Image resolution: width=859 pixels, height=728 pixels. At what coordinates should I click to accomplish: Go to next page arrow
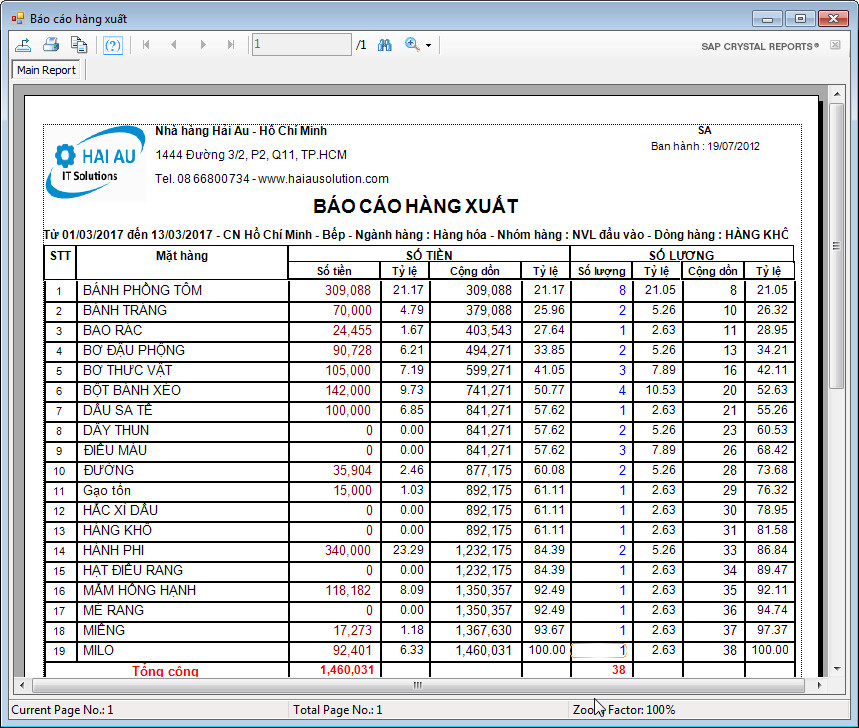click(x=203, y=45)
